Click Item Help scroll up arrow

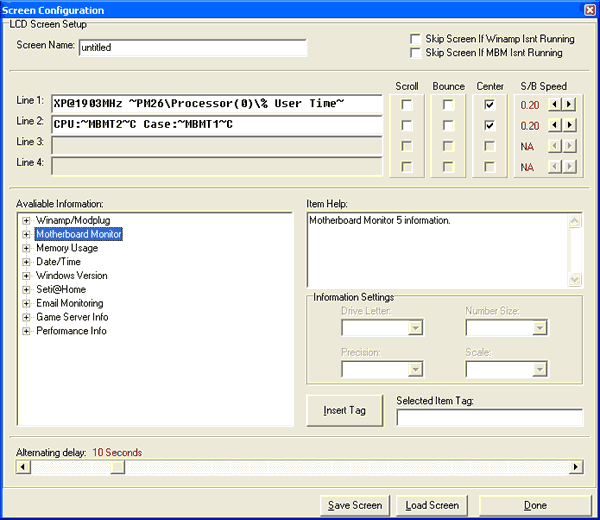point(574,221)
